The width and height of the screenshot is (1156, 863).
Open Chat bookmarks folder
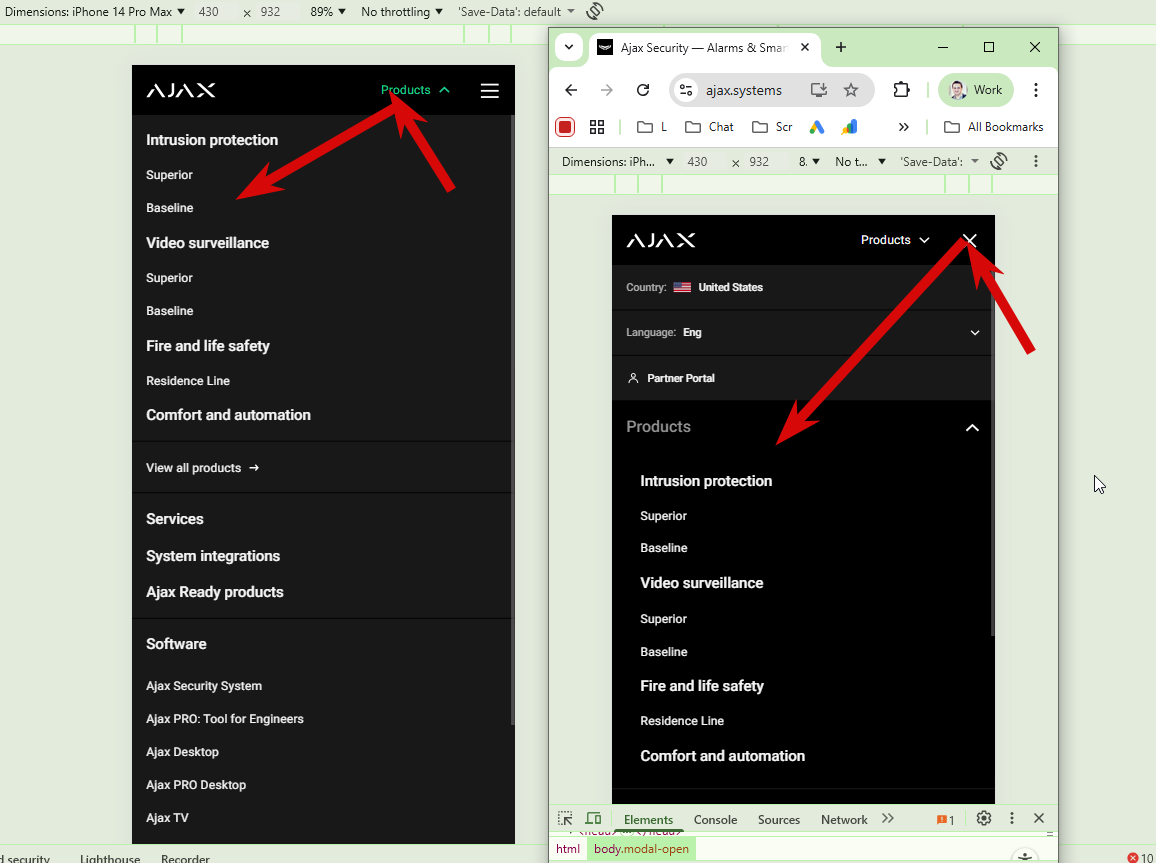click(708, 127)
